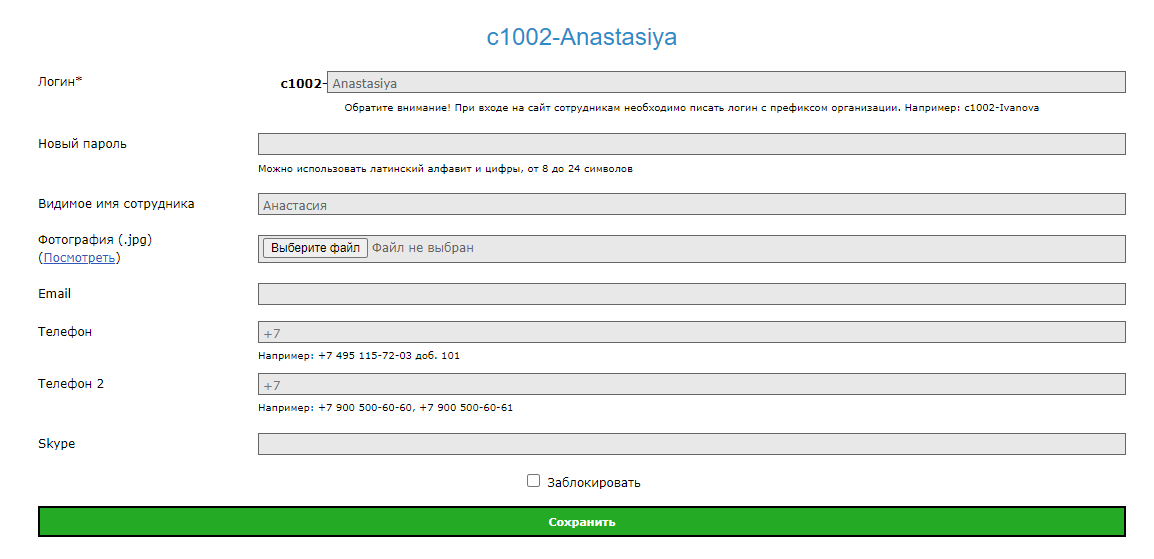Viewport: 1154px width, 559px height.
Task: Click the Skype field label
Action: click(x=56, y=444)
